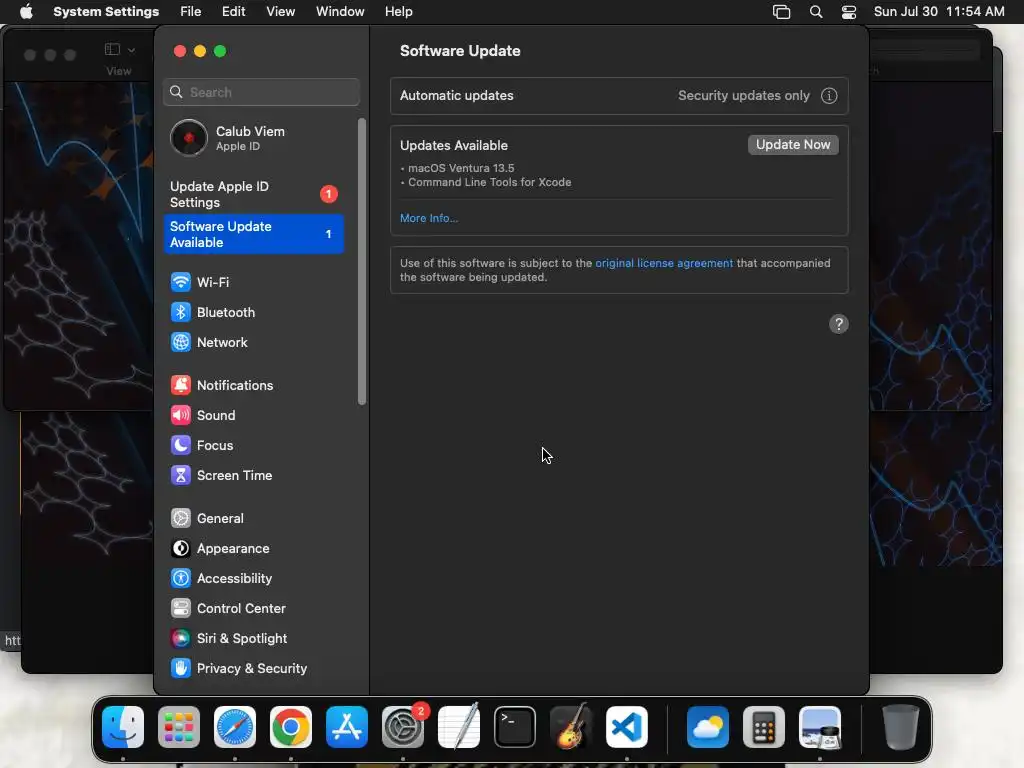This screenshot has height=768, width=1024.
Task: Launch Google Chrome from the Dock
Action: coord(291,727)
